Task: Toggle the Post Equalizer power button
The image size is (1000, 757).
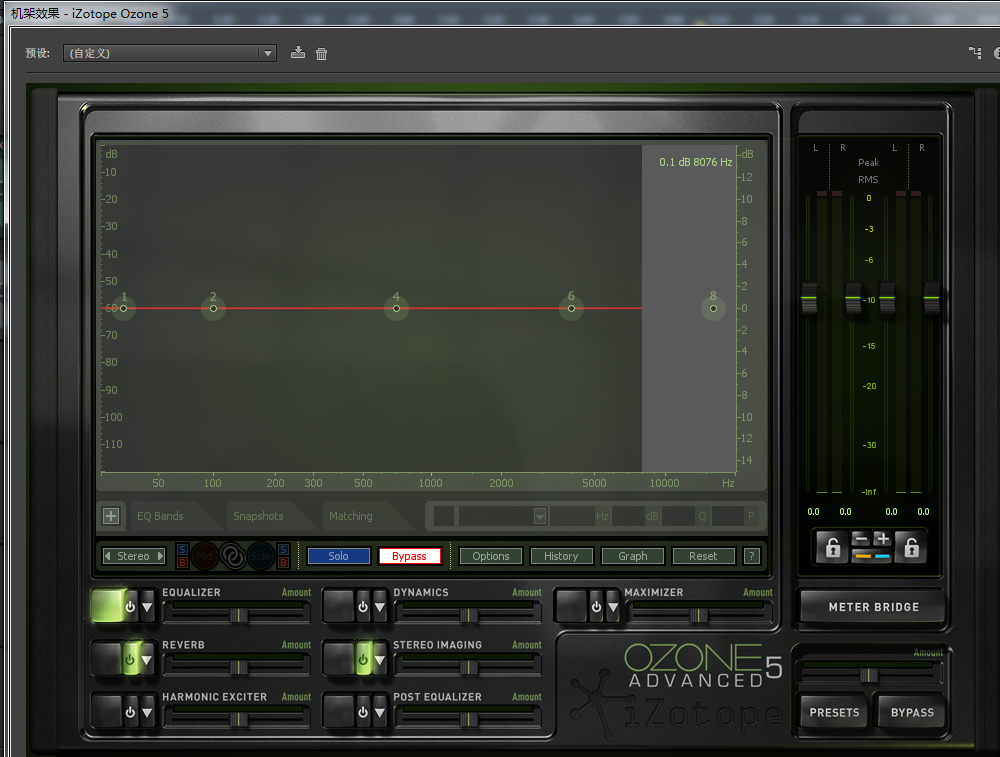Action: (363, 712)
